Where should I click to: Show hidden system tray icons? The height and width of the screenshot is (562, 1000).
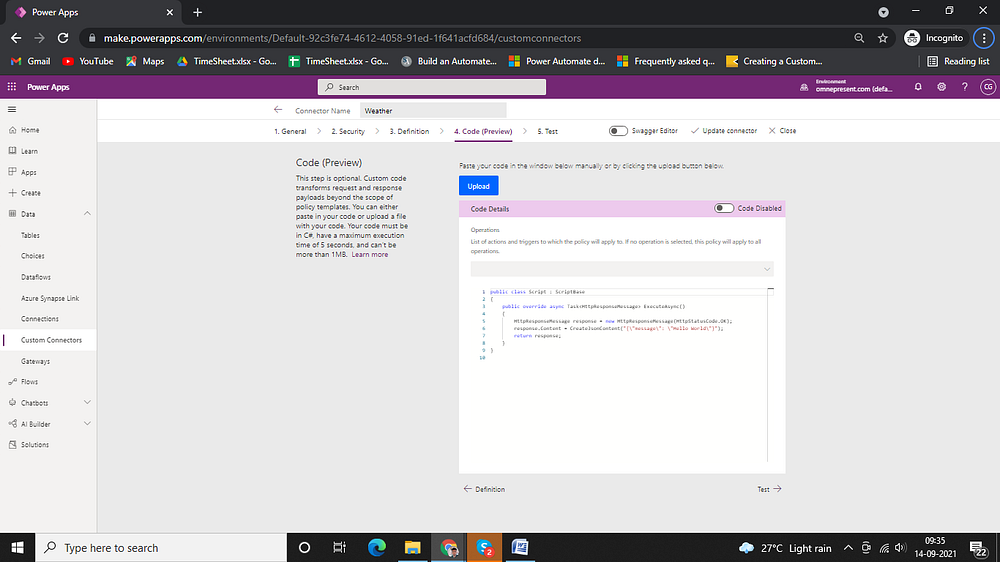tap(848, 548)
